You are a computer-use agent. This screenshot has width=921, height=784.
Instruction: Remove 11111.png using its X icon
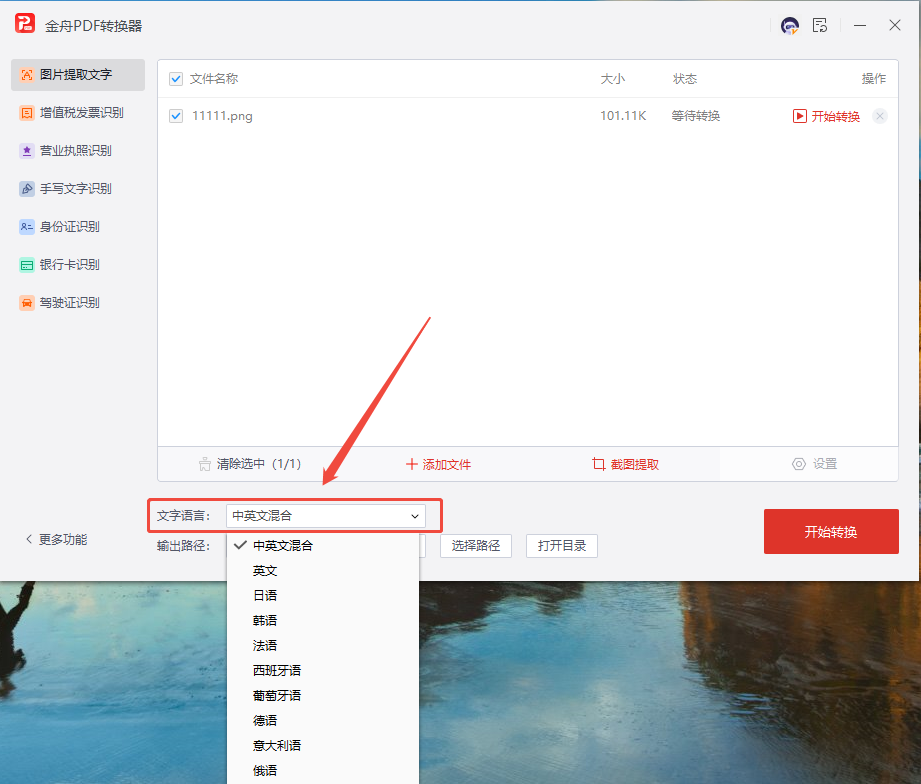click(x=880, y=116)
